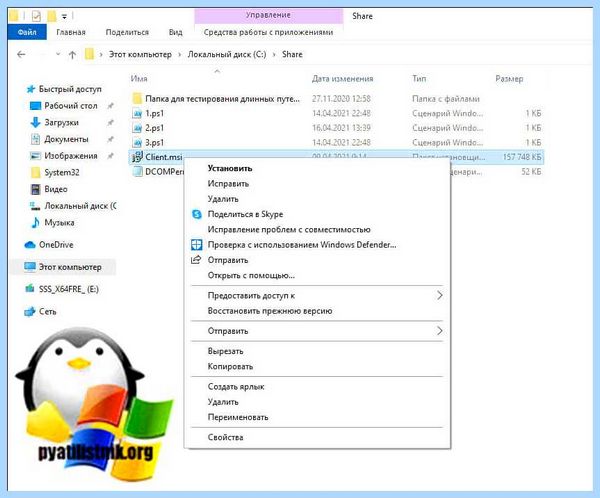Sort by the Тип column header
The image size is (600, 498).
point(419,78)
